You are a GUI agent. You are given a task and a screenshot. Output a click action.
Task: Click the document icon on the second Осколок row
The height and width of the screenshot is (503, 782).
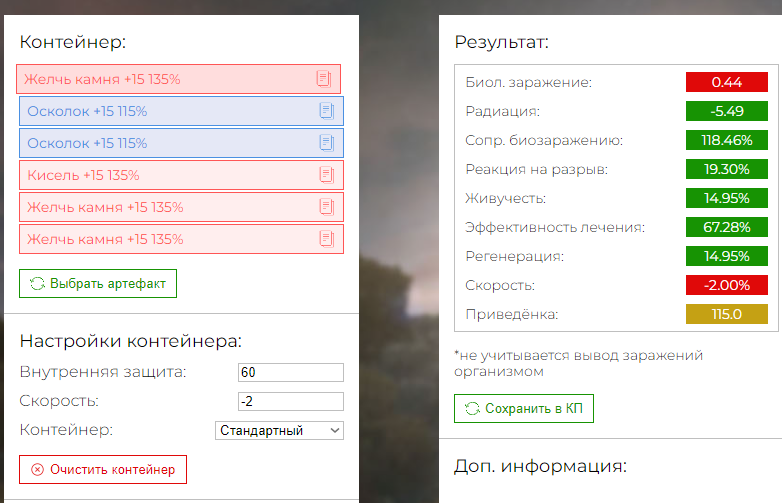tap(327, 143)
